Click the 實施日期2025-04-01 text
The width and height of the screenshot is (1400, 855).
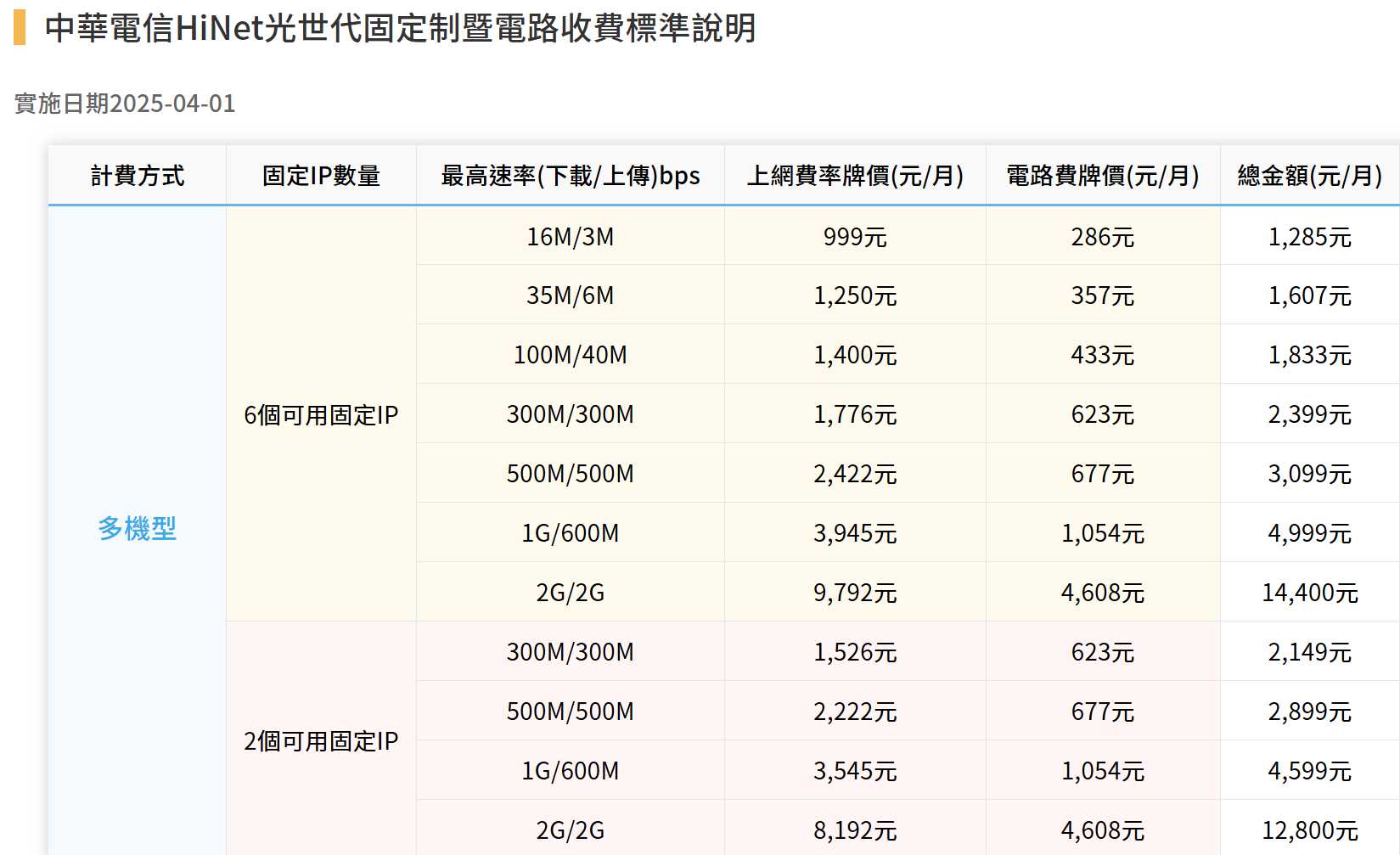coord(125,104)
